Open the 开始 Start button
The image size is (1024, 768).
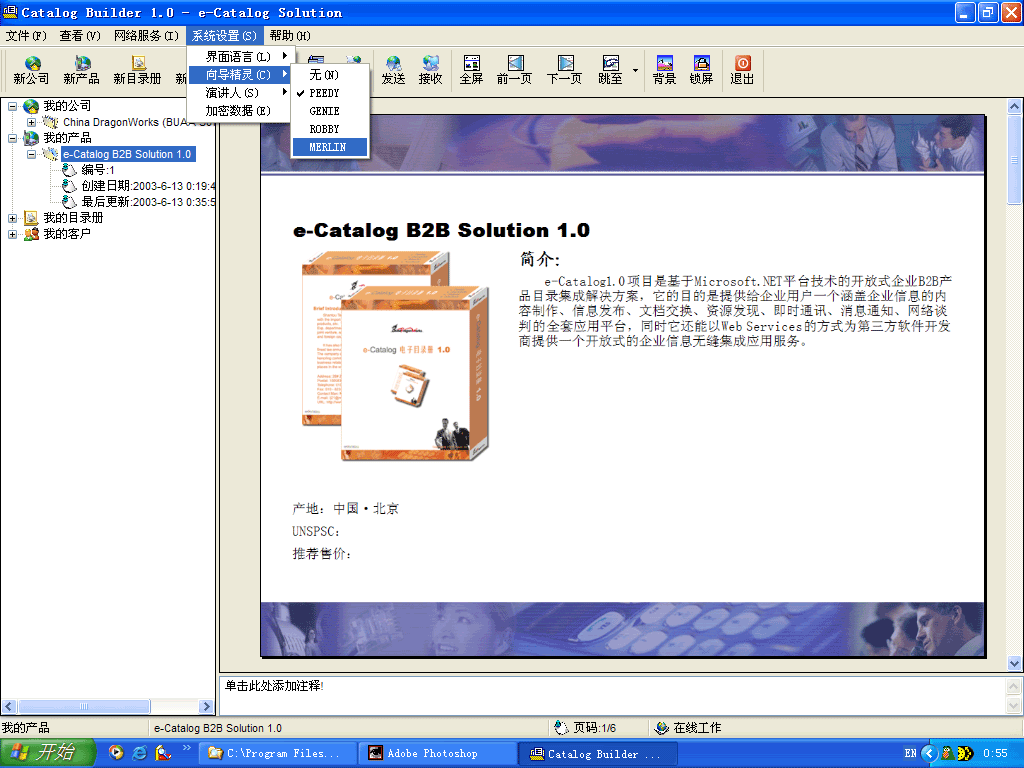48,753
